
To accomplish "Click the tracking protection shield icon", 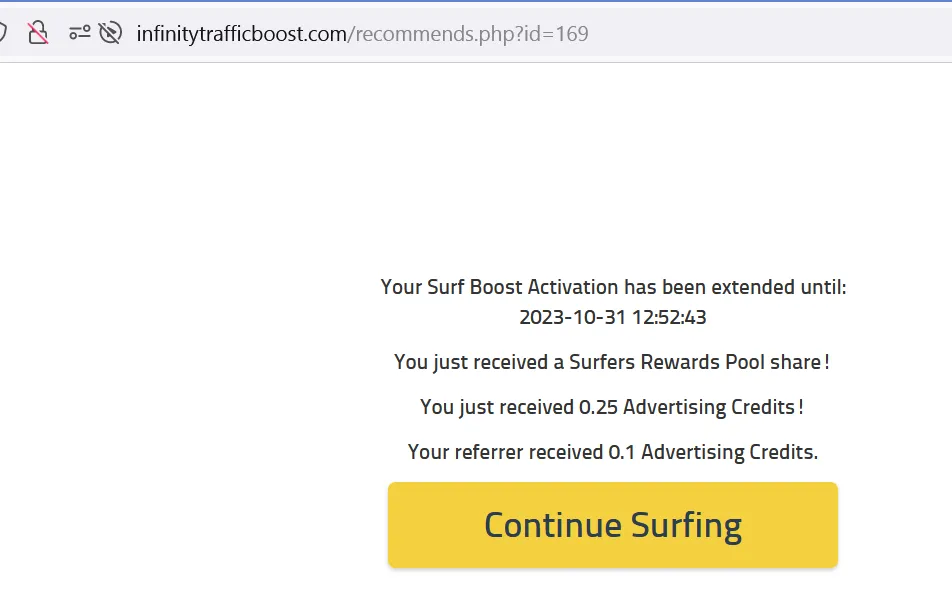I will [x=2, y=33].
